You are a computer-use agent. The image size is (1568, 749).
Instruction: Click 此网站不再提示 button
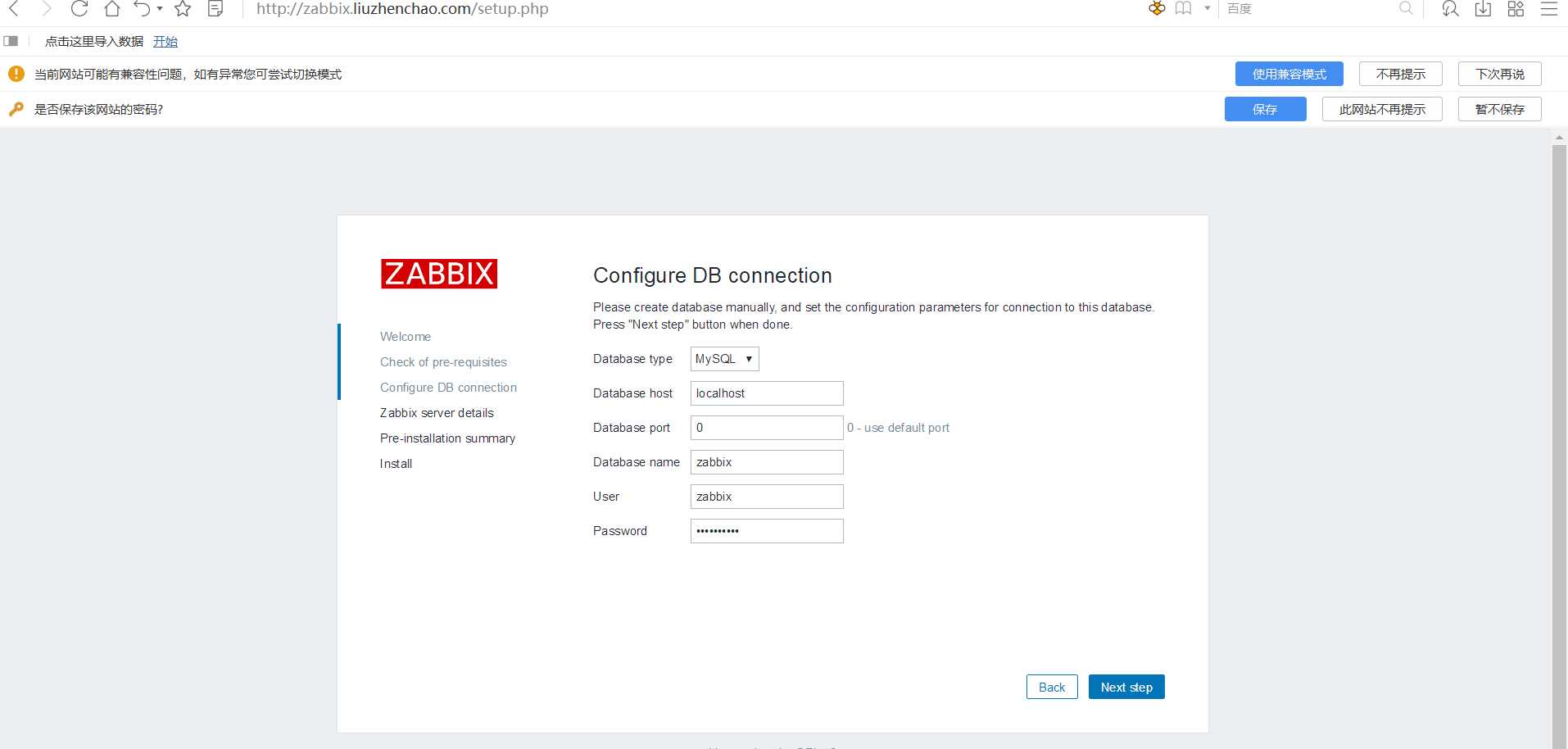click(1382, 109)
